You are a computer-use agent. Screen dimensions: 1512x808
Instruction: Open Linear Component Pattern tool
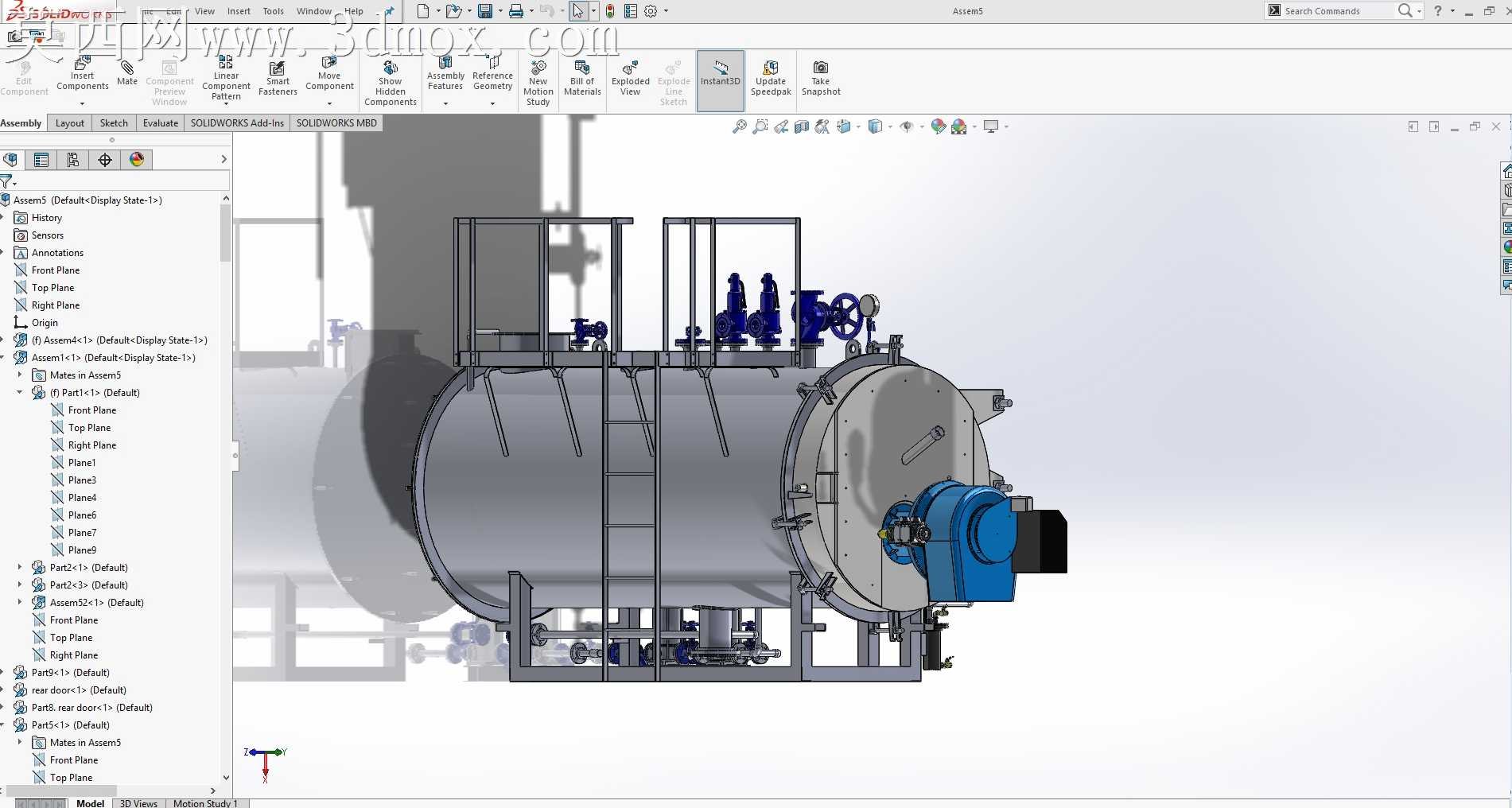226,78
